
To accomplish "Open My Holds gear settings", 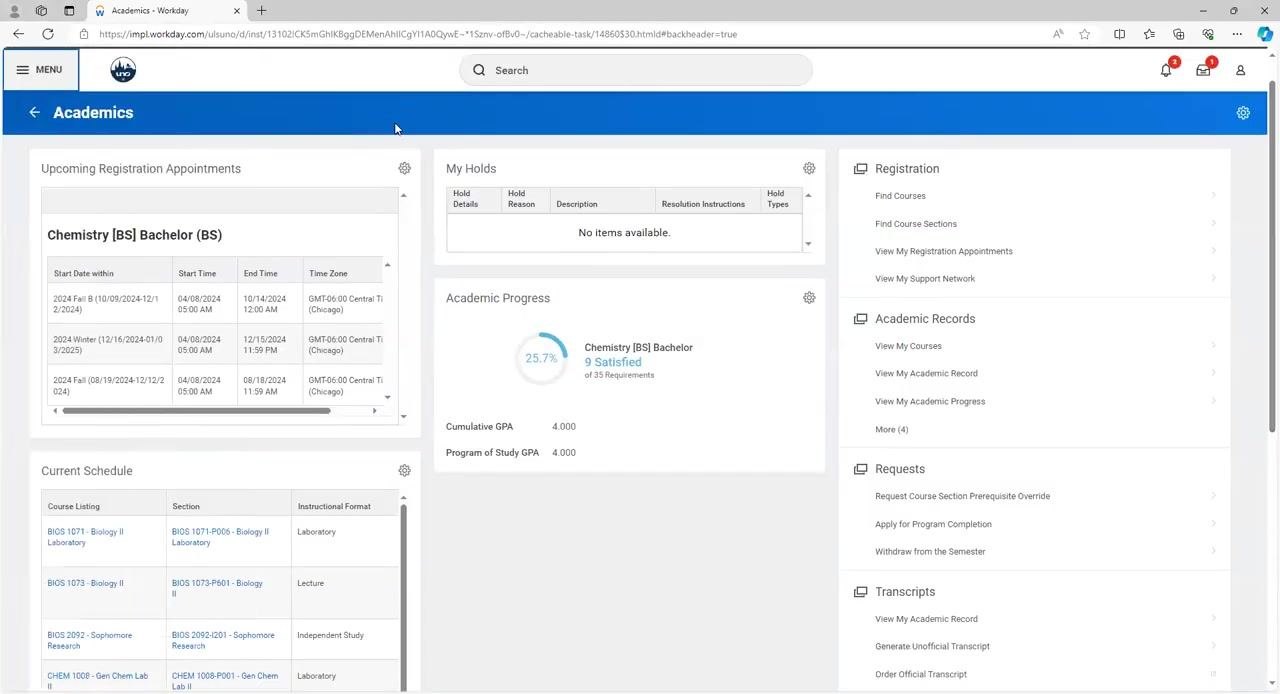I will 809,168.
